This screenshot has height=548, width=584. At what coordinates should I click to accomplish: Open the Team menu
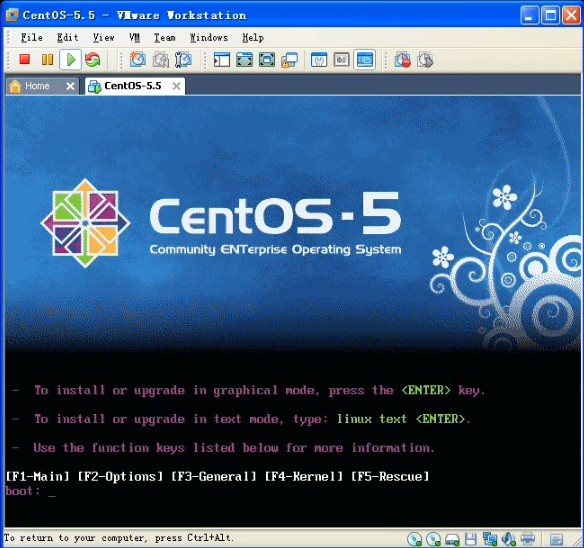coord(165,38)
